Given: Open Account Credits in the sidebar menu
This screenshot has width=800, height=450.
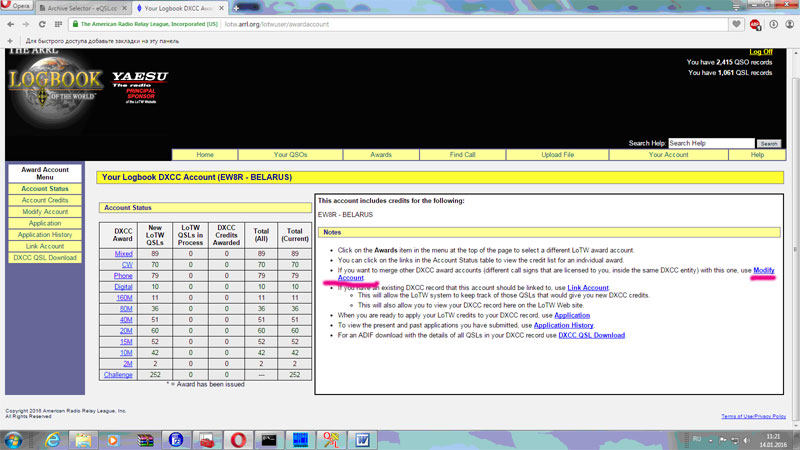Looking at the screenshot, I should (45, 200).
